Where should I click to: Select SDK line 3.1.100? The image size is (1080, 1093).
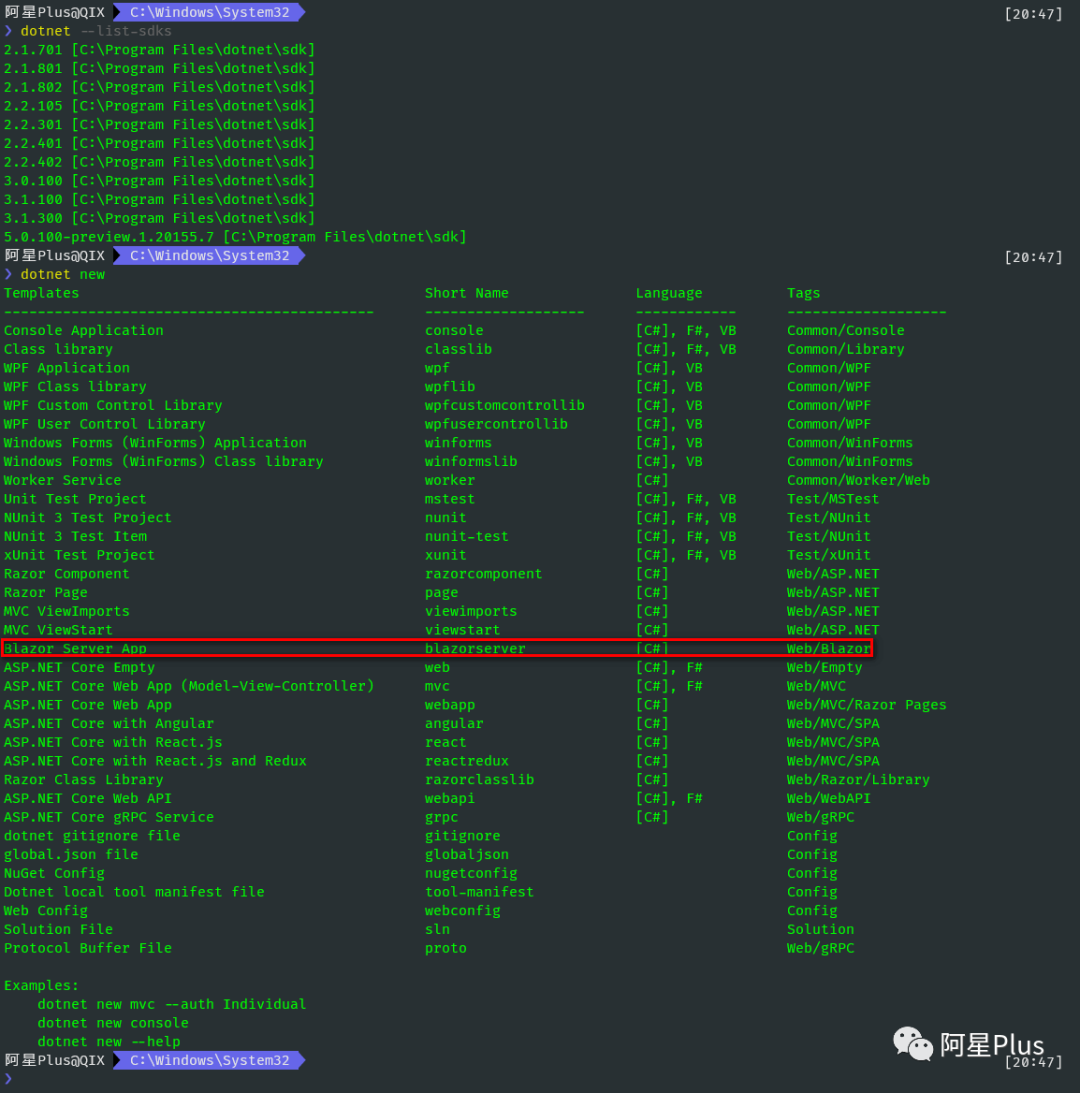(x=159, y=200)
